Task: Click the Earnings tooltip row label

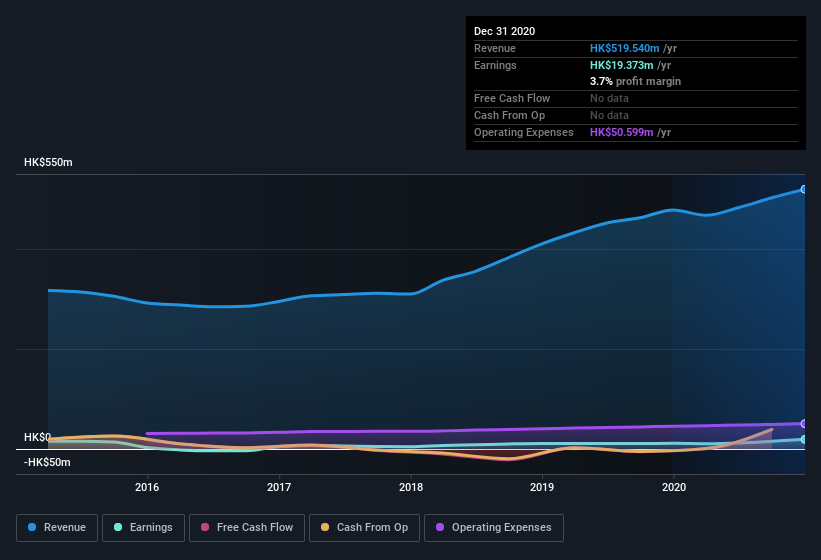Action: 495,65
